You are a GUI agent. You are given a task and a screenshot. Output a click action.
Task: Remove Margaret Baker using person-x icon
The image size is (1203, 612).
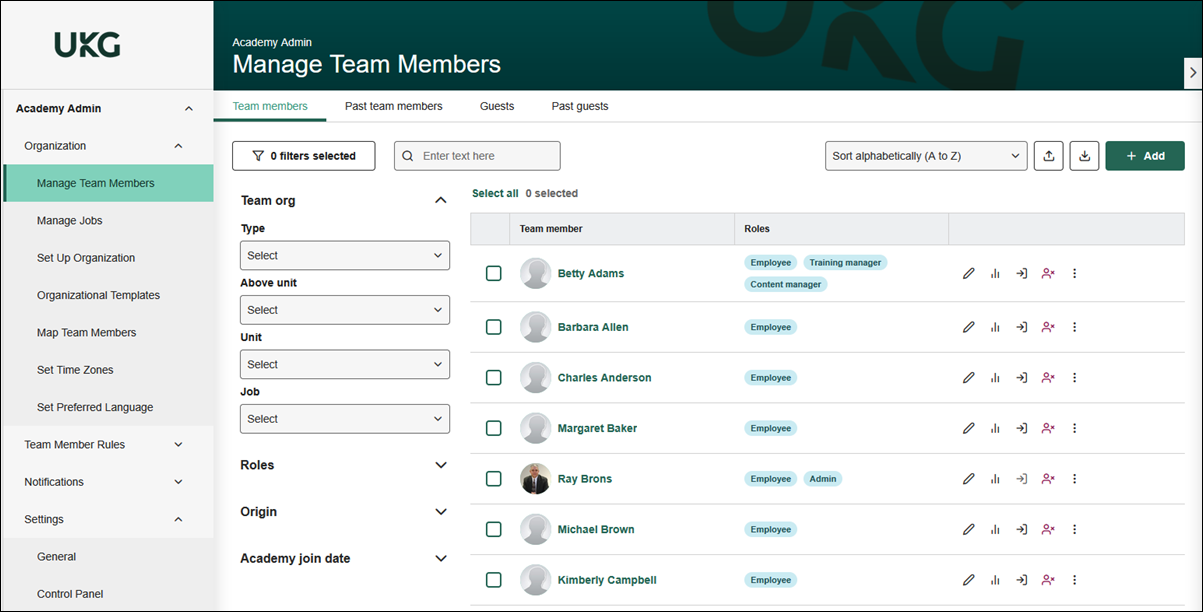click(1048, 428)
